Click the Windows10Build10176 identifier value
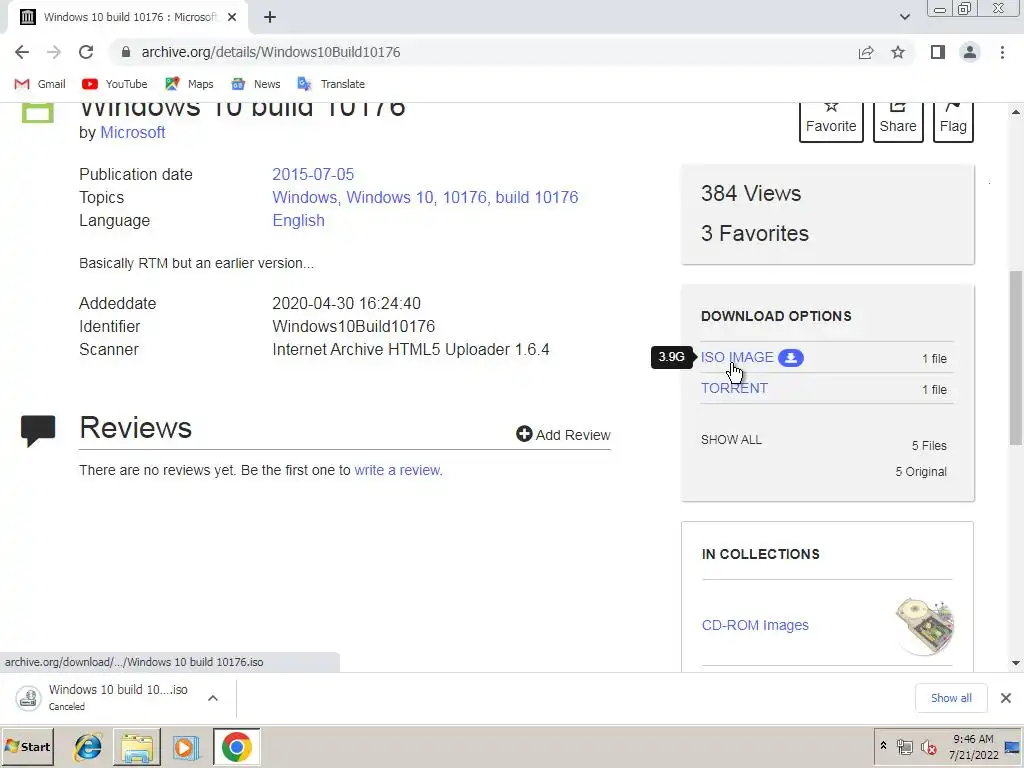Viewport: 1024px width, 768px height. [353, 327]
